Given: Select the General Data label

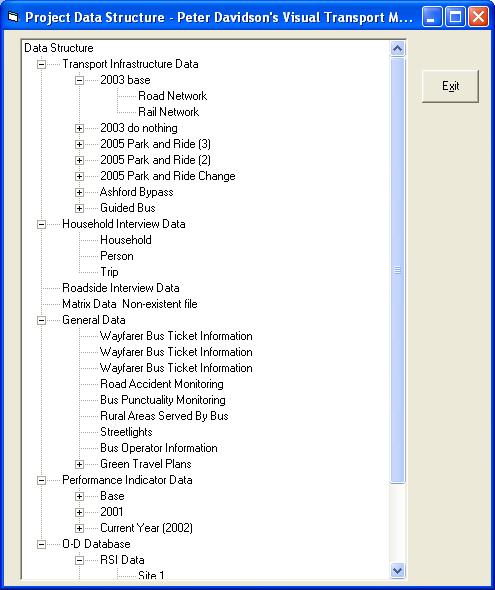Looking at the screenshot, I should click(94, 320).
